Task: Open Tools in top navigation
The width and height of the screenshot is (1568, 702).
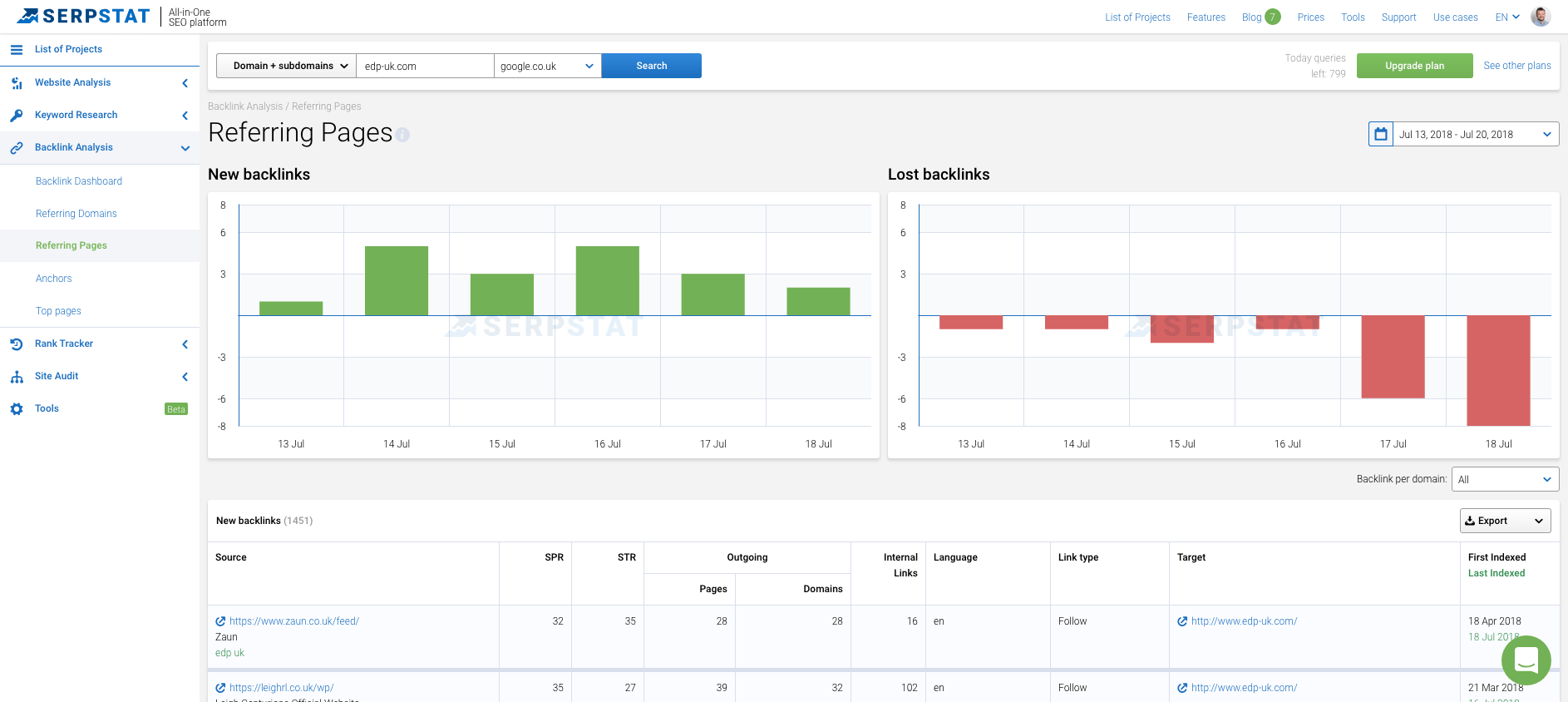Action: (x=1354, y=17)
